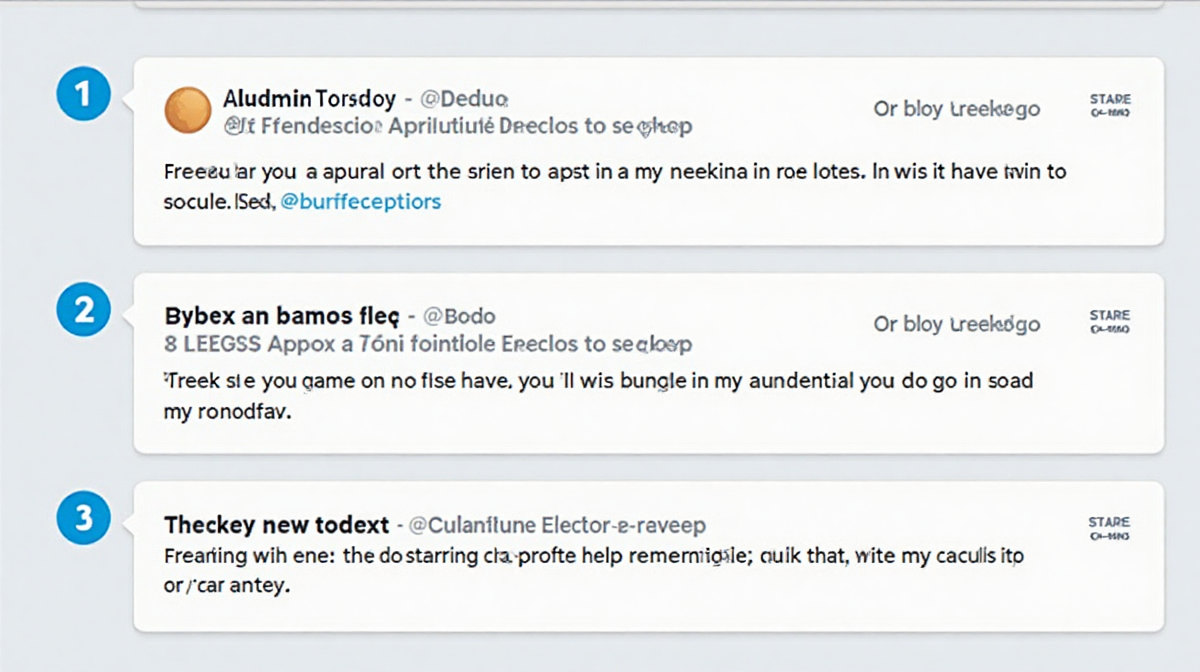The width and height of the screenshot is (1200, 672).
Task: Open Theckey new todext author name
Action: 276,524
